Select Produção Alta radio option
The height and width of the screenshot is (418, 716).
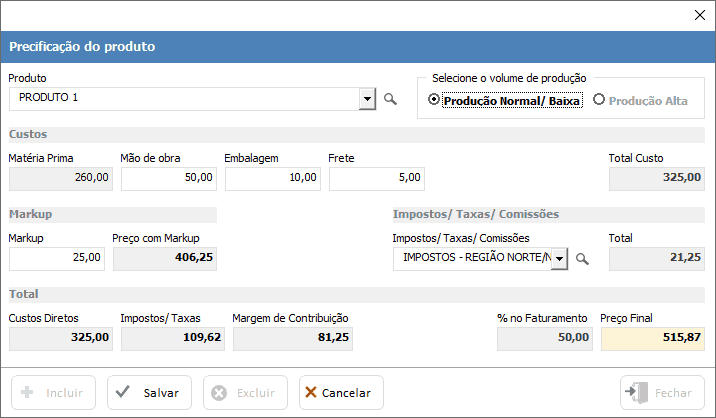[x=641, y=101]
